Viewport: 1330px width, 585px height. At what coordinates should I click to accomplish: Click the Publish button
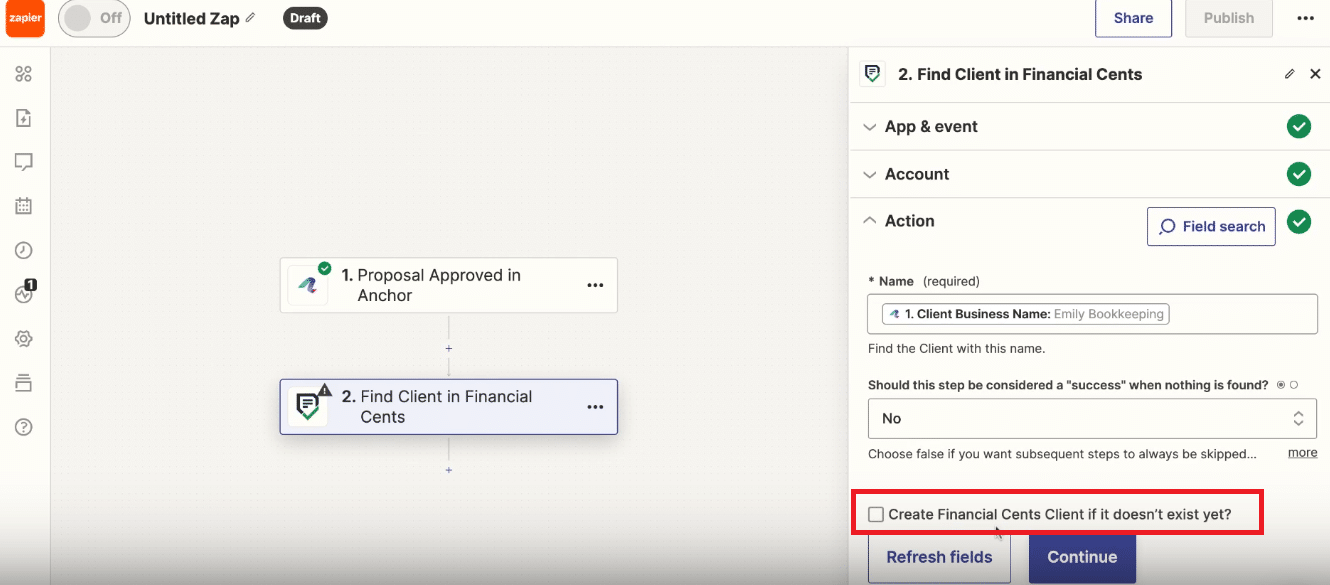(x=1229, y=18)
